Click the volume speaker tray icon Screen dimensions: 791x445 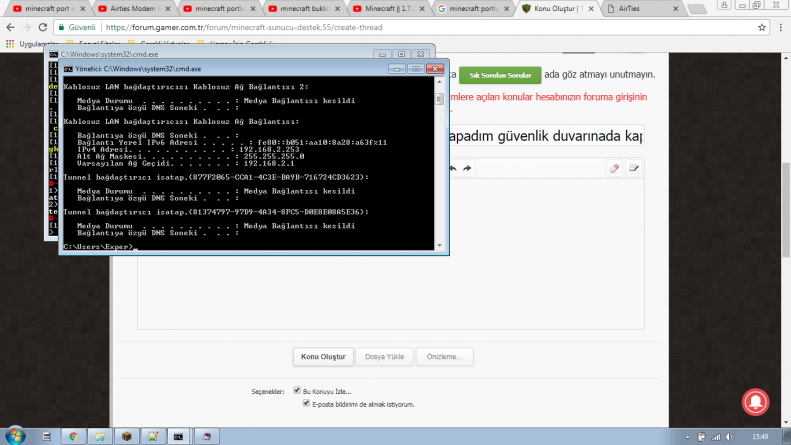pyautogui.click(x=730, y=437)
